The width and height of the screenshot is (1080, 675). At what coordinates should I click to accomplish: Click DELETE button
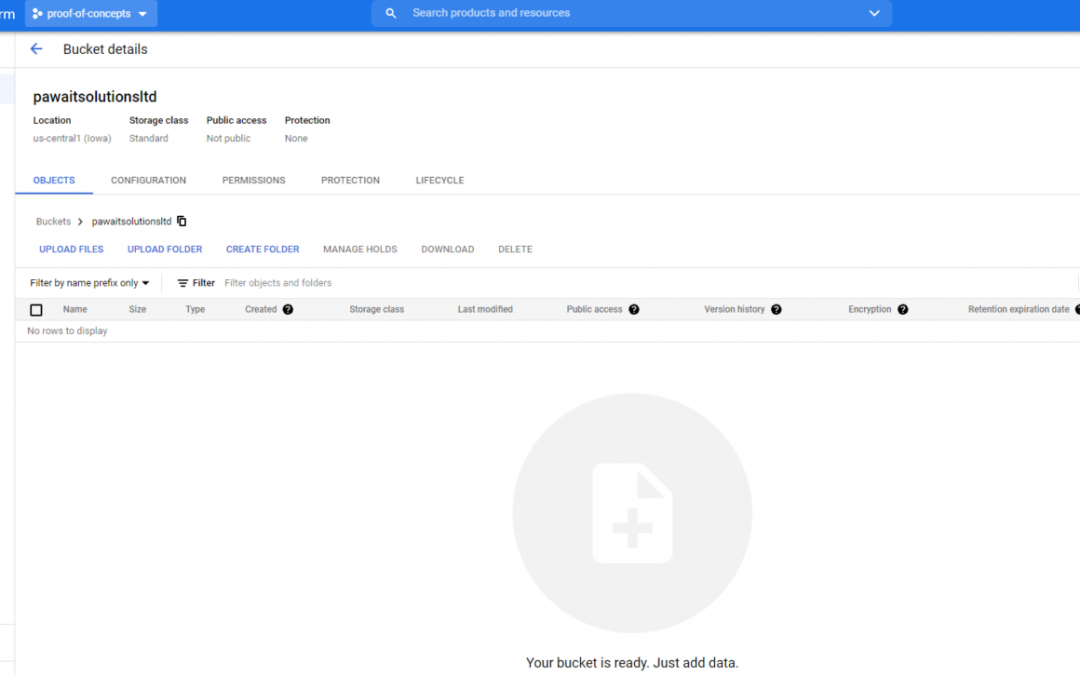coord(515,249)
